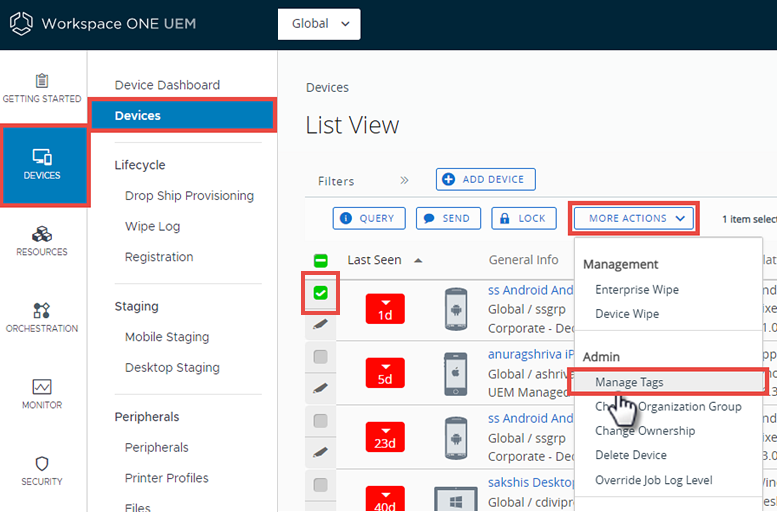Click the Lock device button
777x512 pixels.
pos(524,218)
